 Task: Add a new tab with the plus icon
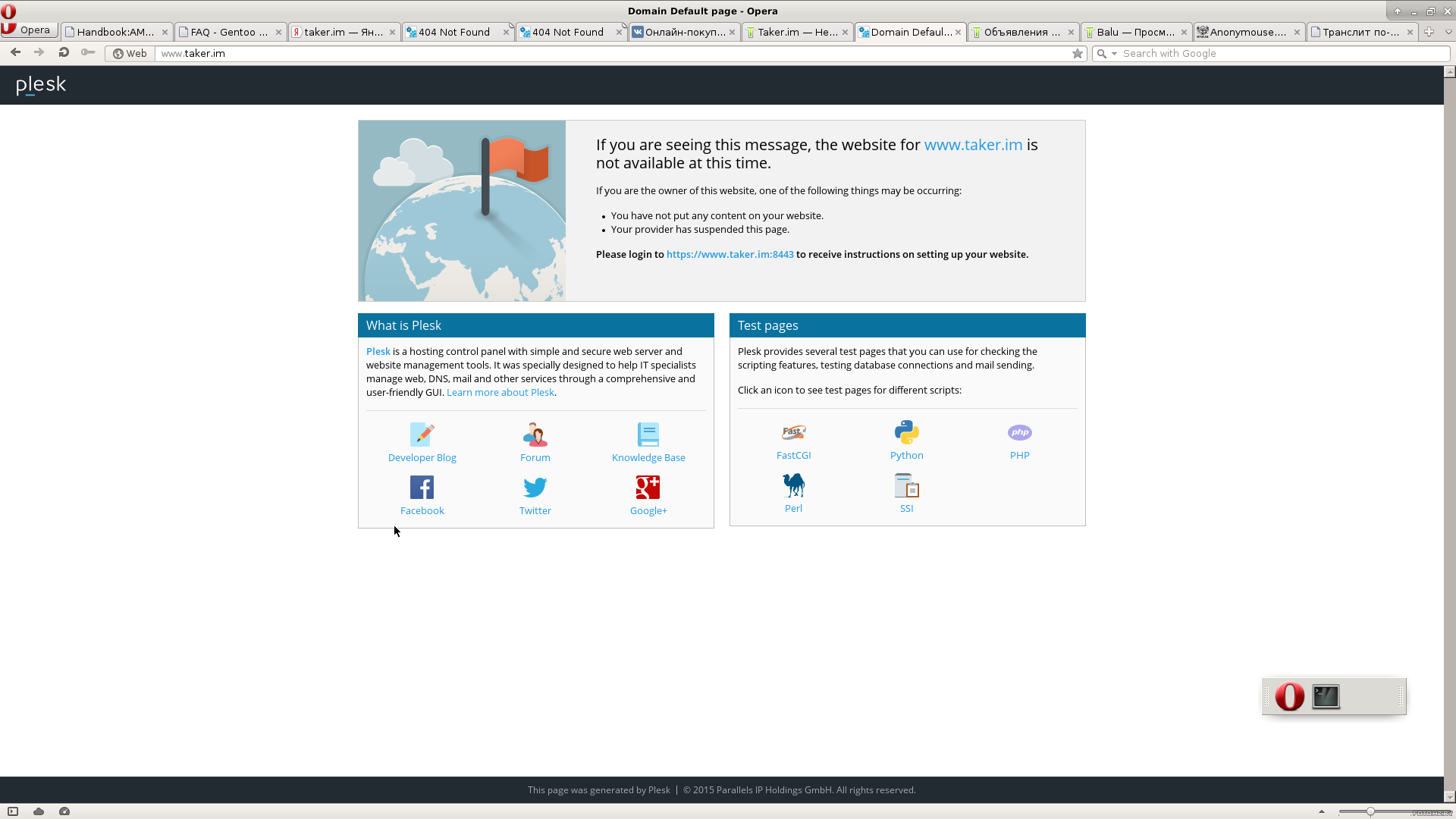[x=1429, y=32]
